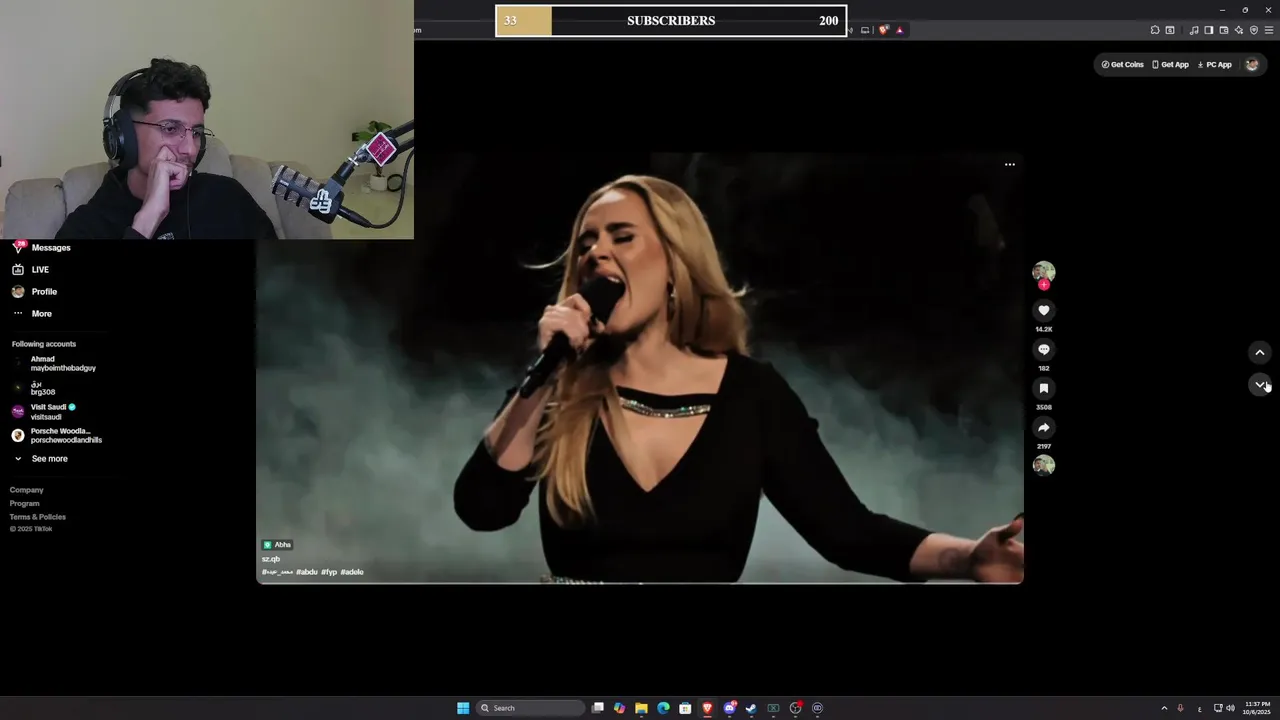Open the browser Extensions puzzle icon
The height and width of the screenshot is (720, 1280).
click(1155, 30)
